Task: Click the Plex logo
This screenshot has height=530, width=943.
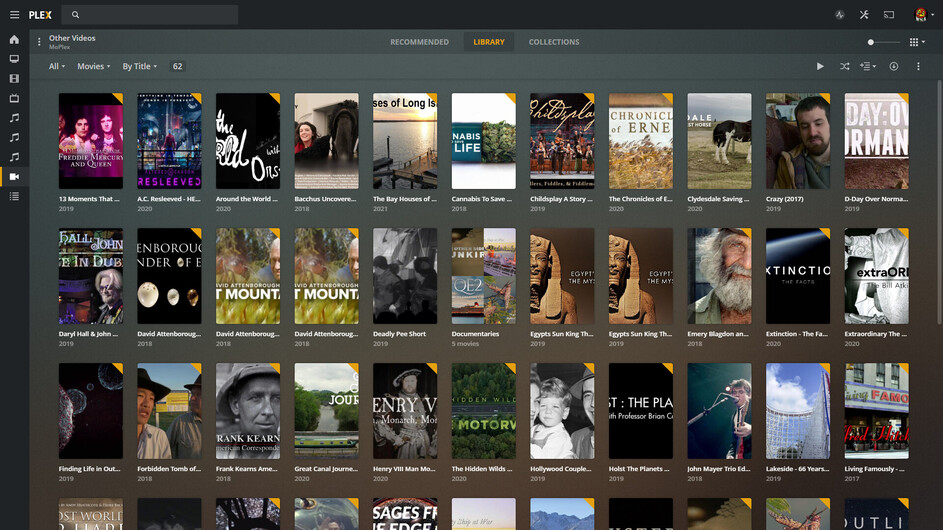Action: click(40, 14)
